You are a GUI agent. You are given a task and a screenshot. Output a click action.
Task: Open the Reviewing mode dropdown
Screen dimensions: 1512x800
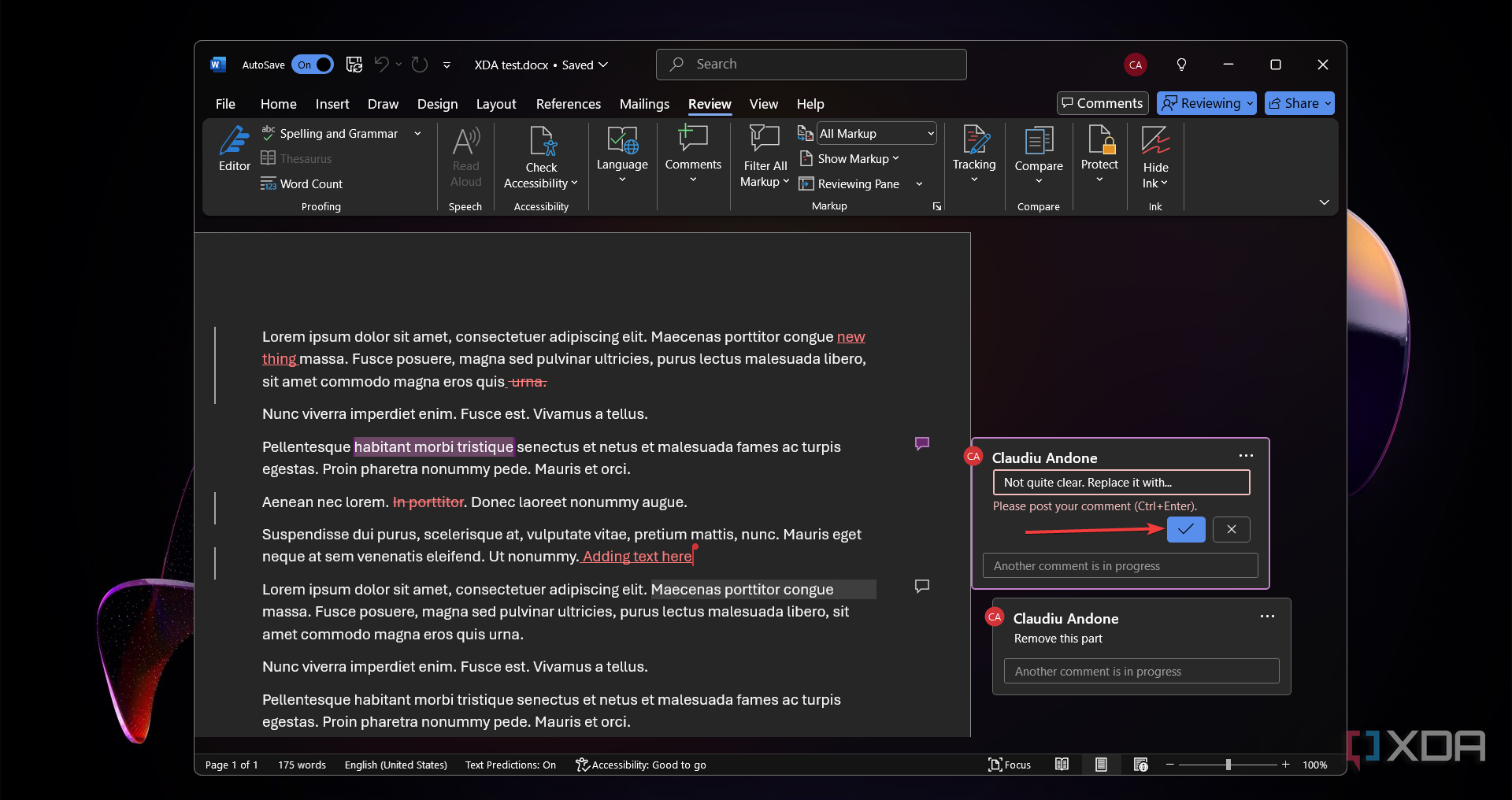(x=1206, y=103)
